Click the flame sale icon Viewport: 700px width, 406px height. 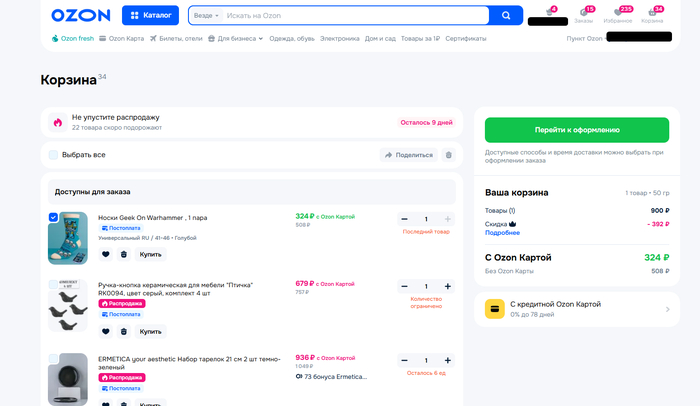coord(58,122)
